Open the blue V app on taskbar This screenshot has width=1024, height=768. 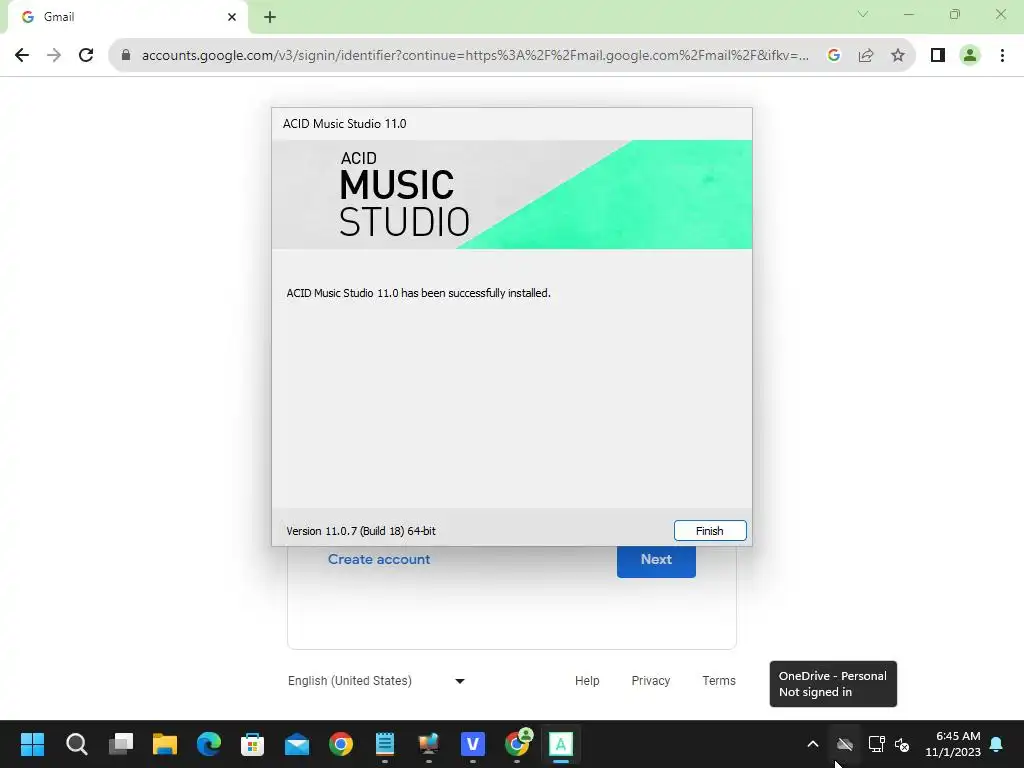(x=473, y=744)
